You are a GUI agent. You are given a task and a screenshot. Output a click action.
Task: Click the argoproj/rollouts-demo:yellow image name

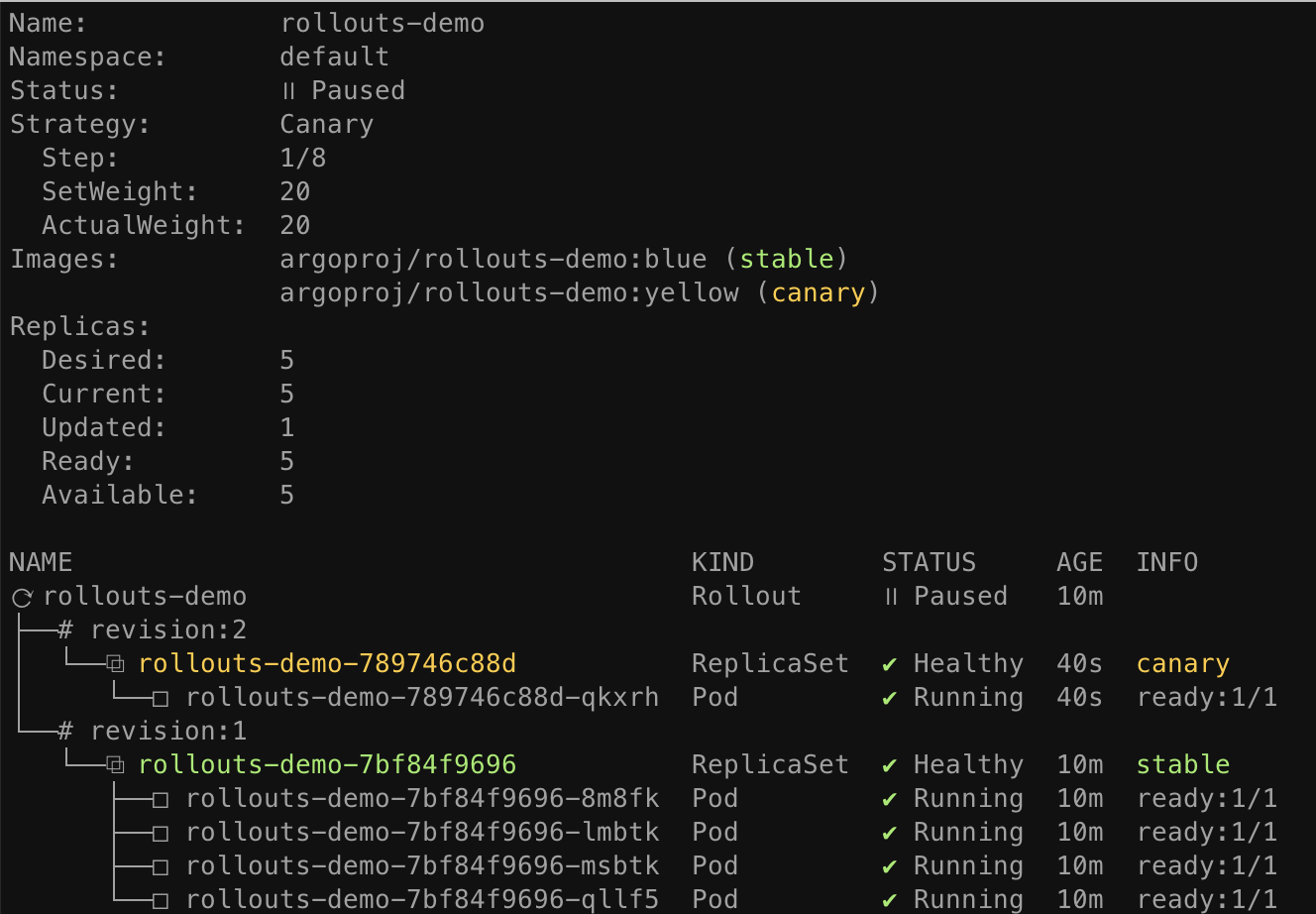click(x=508, y=293)
